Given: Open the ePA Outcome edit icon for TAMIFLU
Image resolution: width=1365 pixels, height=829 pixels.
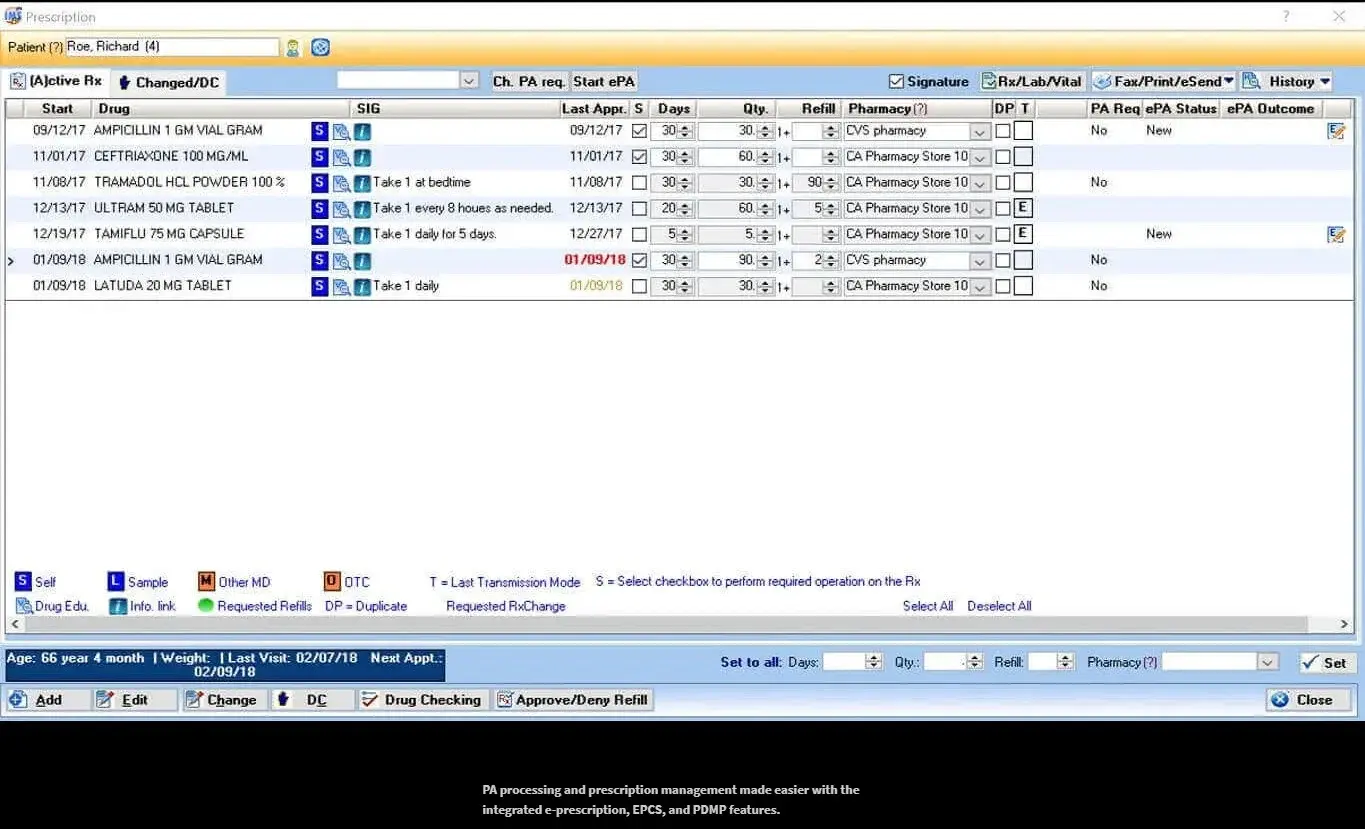Looking at the screenshot, I should pos(1337,233).
